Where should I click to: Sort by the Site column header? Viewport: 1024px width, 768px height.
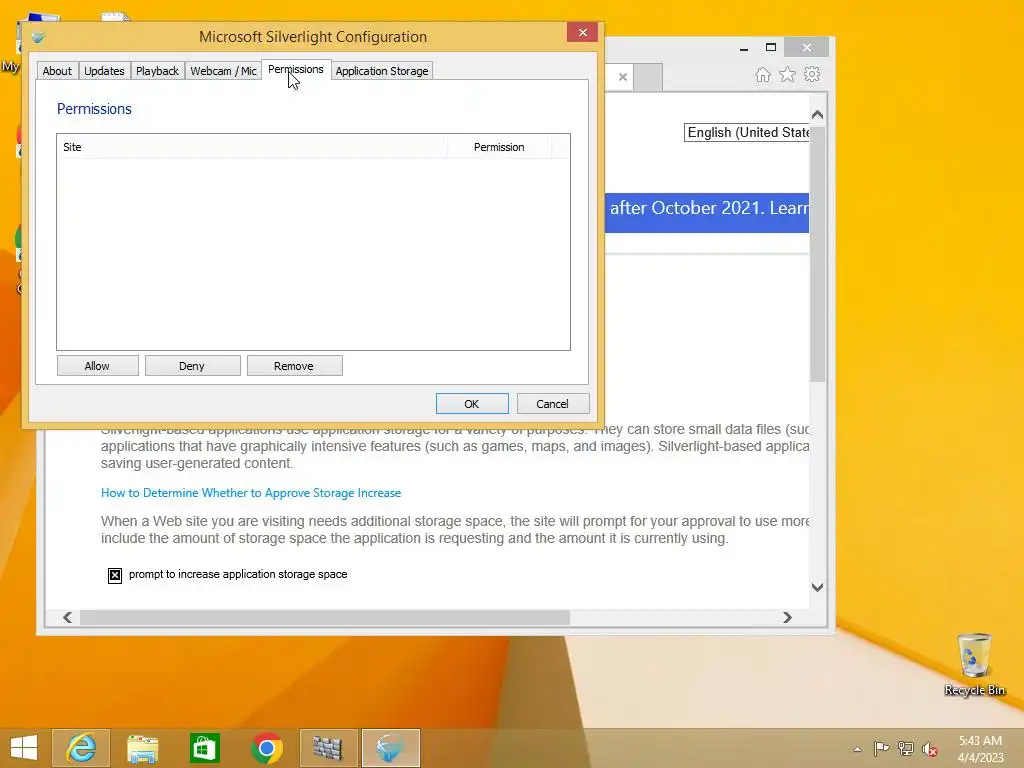tap(251, 147)
